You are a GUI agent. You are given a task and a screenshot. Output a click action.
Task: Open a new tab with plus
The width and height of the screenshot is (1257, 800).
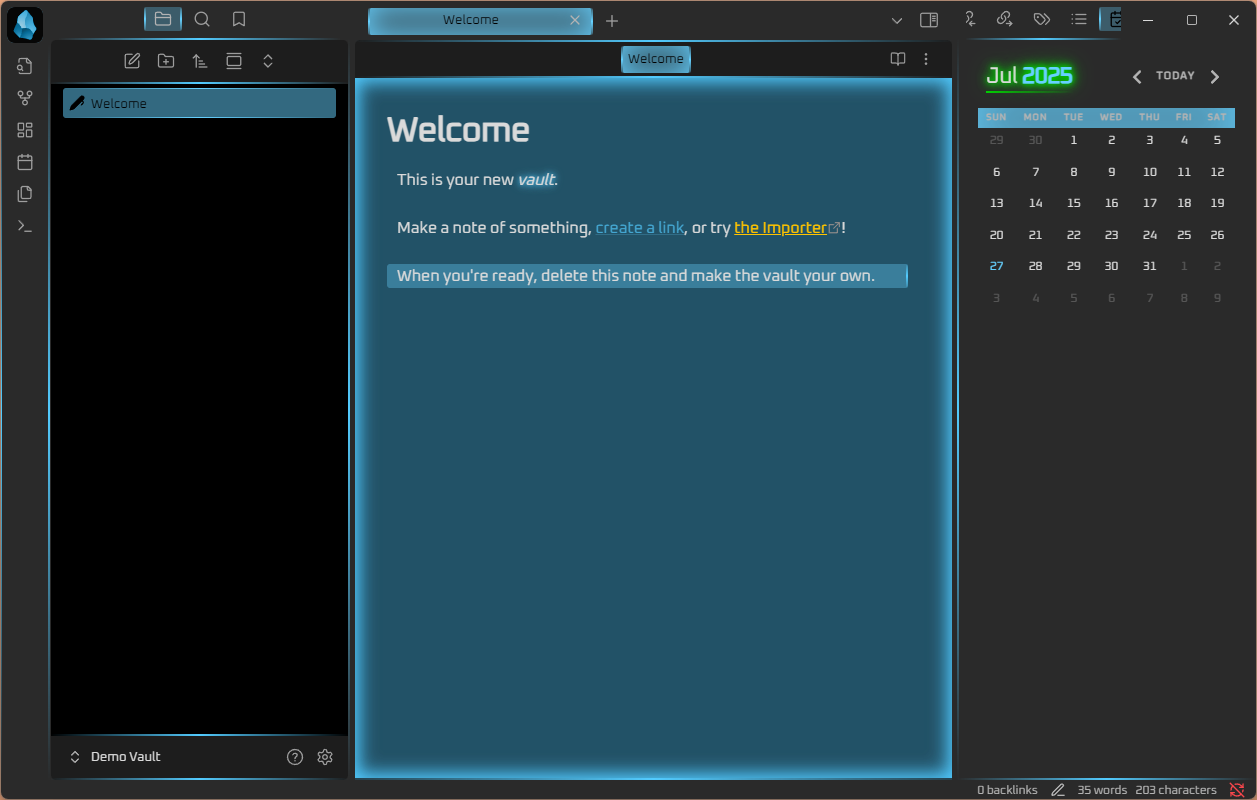tap(612, 20)
